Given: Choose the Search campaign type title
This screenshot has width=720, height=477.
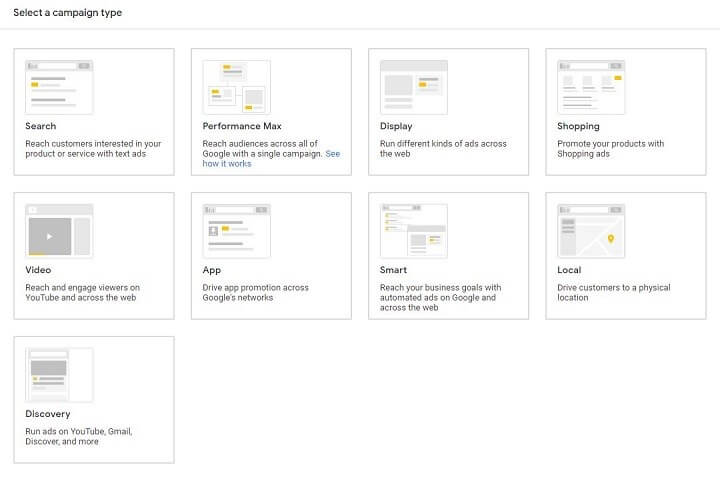Looking at the screenshot, I should (41, 127).
